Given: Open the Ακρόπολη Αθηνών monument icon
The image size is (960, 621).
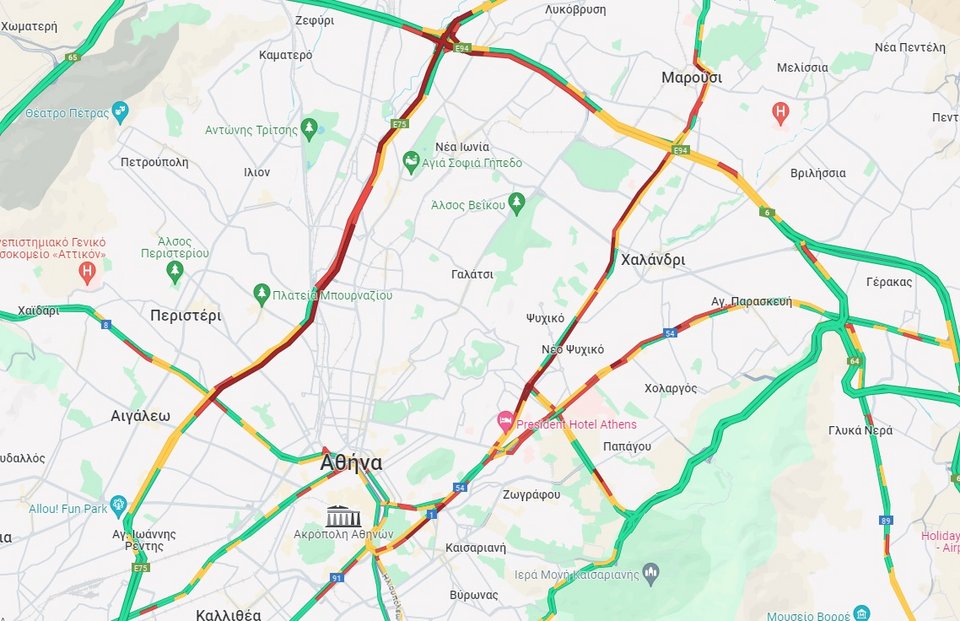Looking at the screenshot, I should 343,516.
